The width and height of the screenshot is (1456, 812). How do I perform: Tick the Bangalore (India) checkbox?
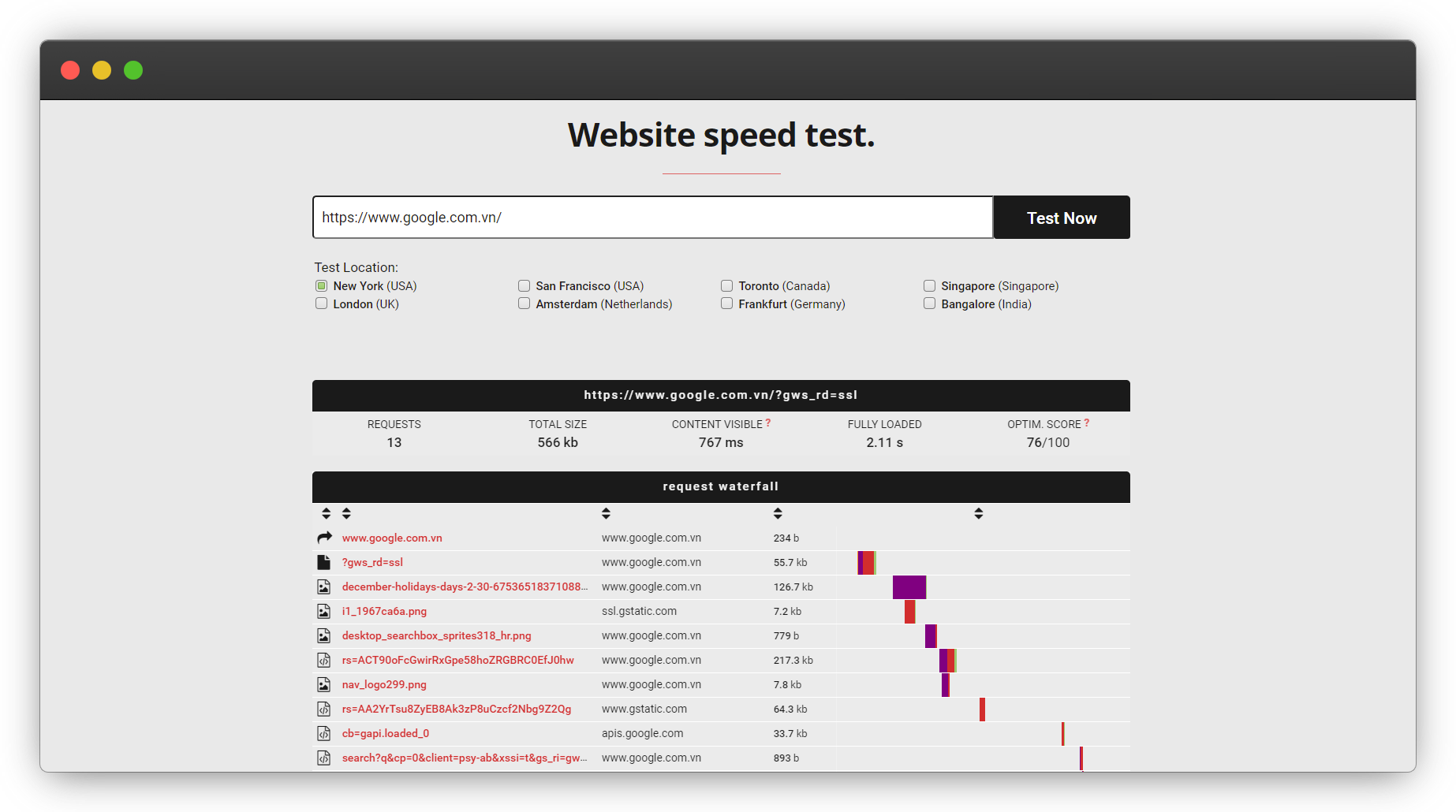click(929, 304)
